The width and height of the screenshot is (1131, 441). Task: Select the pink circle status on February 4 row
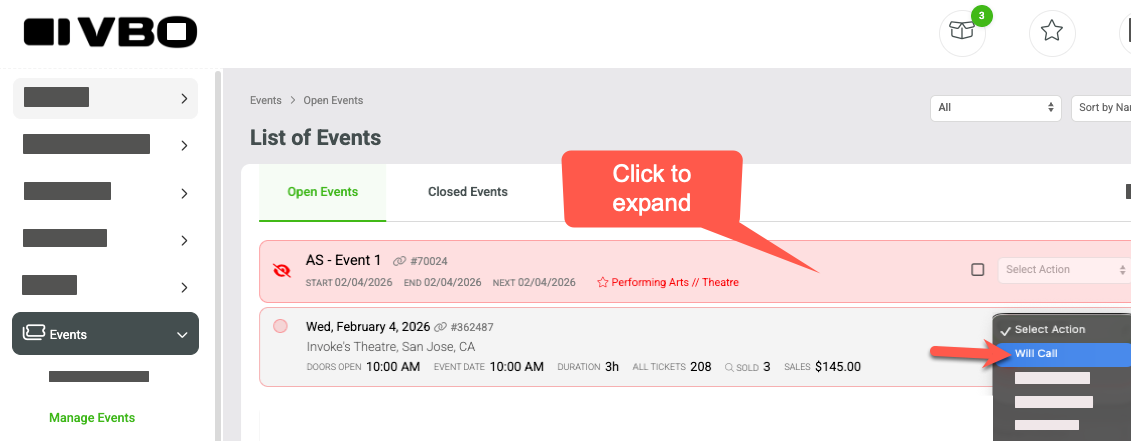click(x=281, y=326)
